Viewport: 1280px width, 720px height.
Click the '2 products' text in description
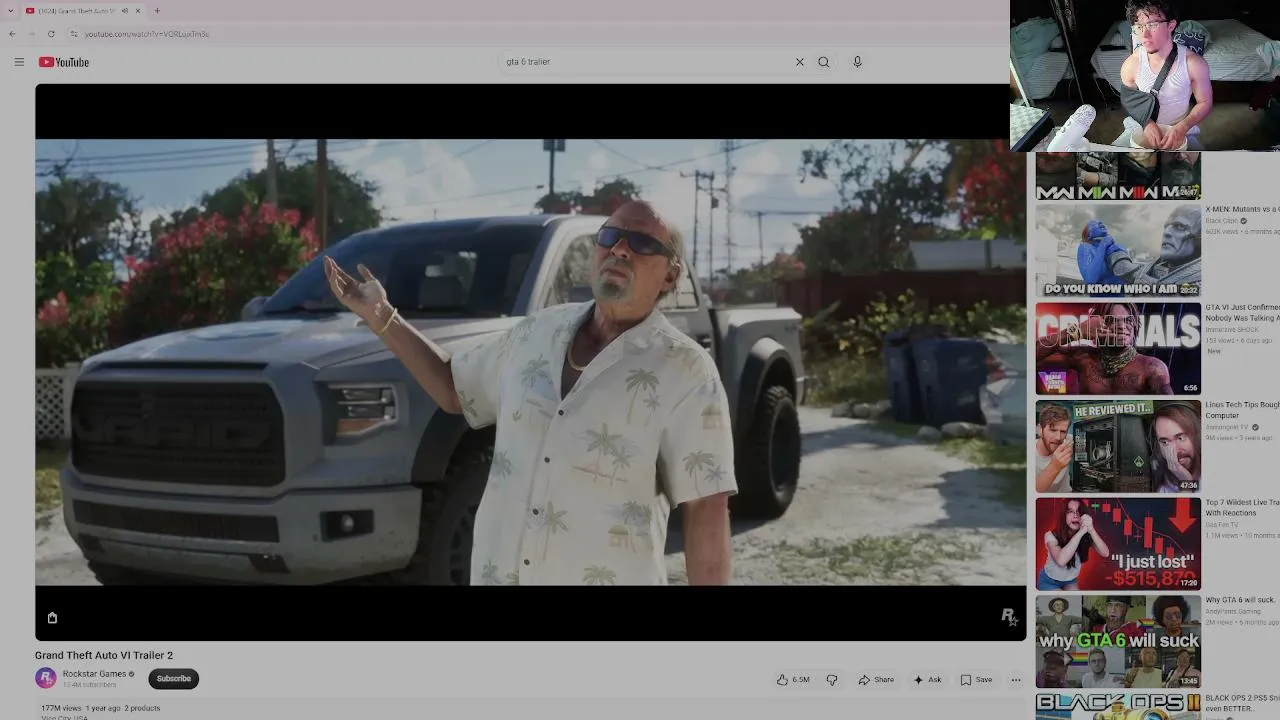[142, 708]
